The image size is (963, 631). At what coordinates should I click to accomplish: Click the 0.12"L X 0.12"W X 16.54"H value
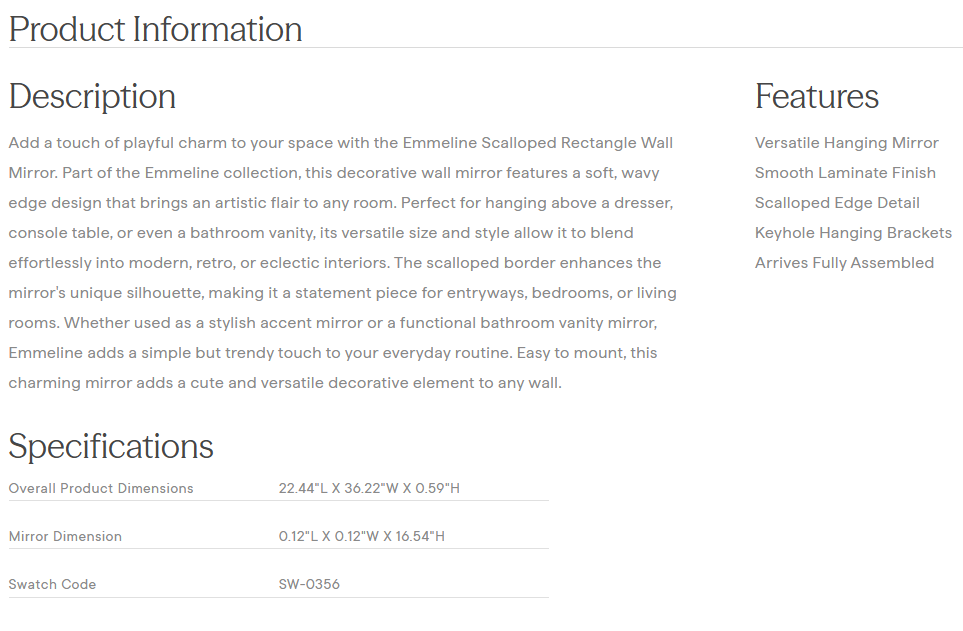coord(361,537)
